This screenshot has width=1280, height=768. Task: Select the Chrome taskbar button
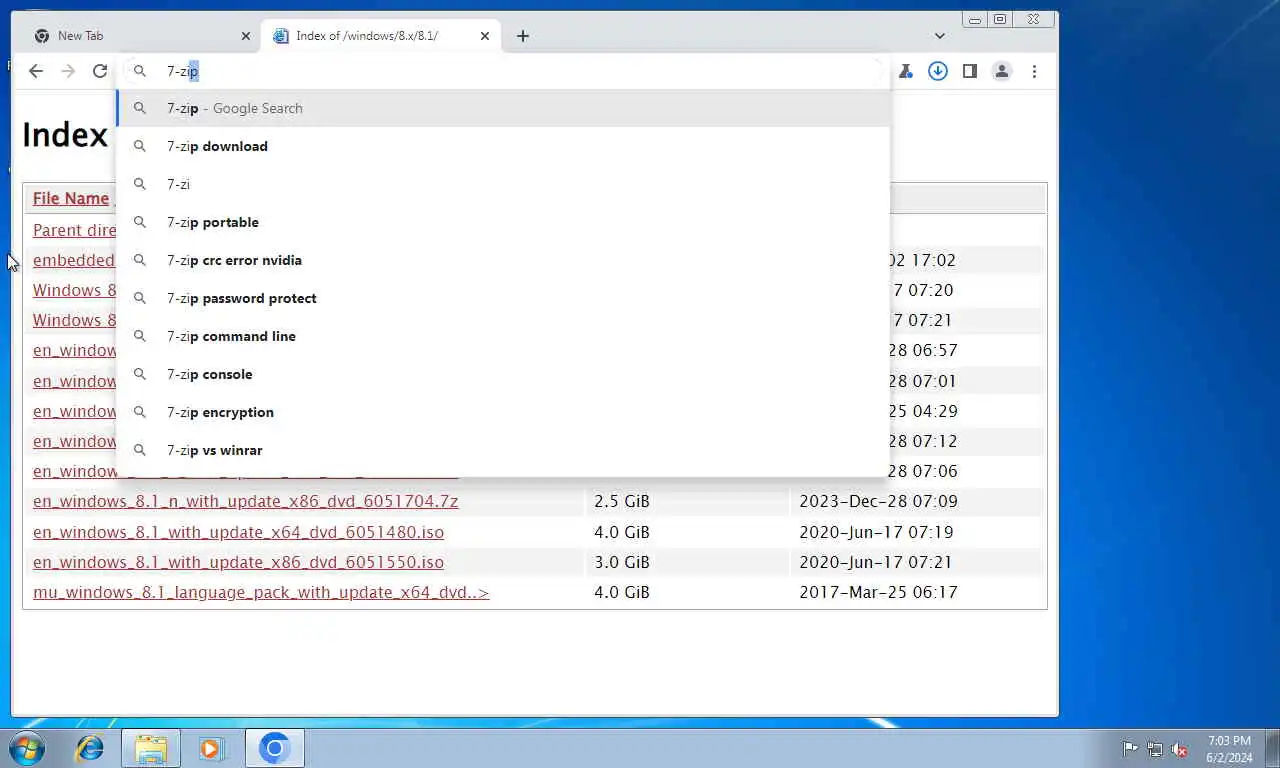(274, 748)
